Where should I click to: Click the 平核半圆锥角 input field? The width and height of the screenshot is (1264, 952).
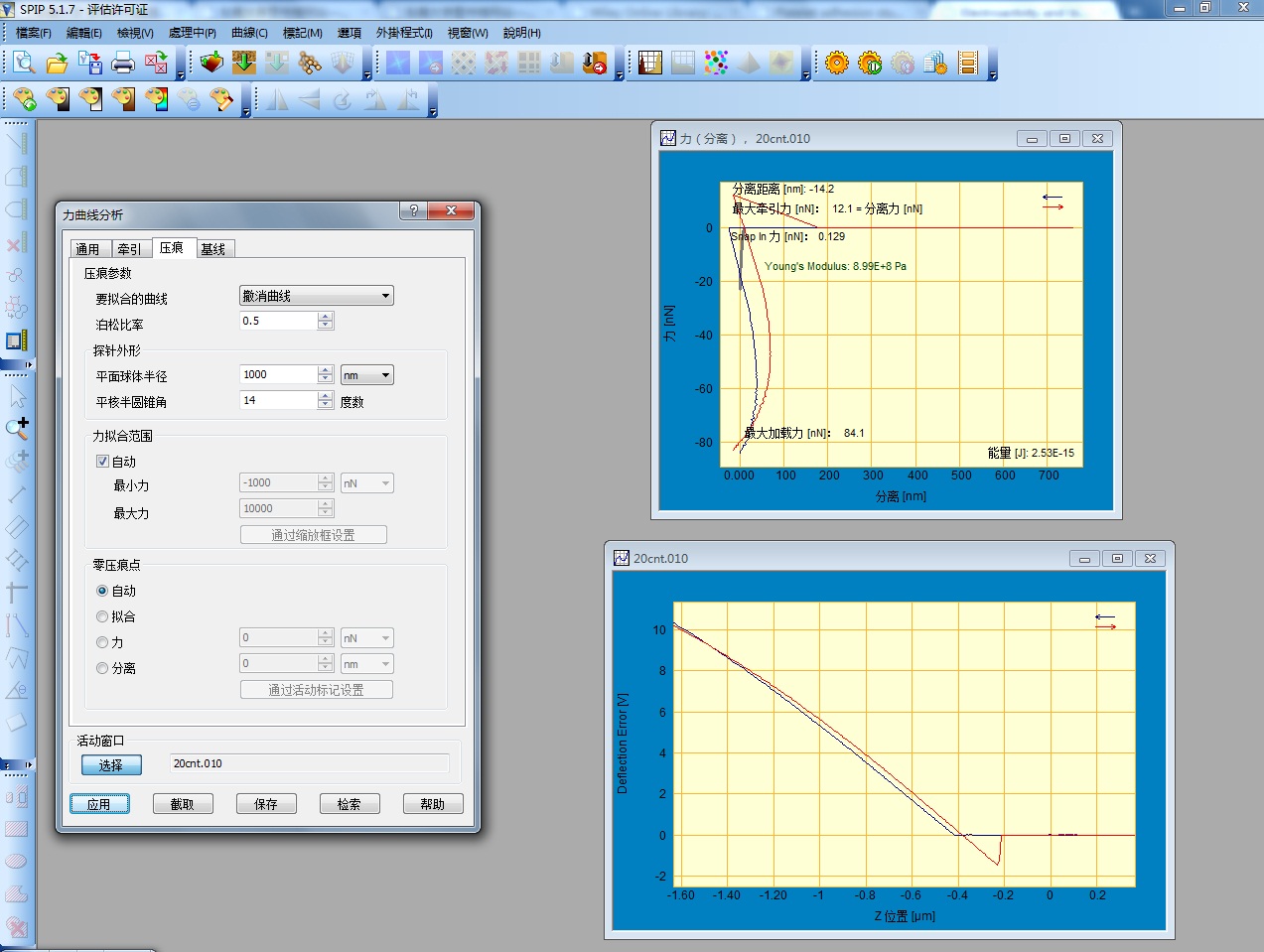(x=279, y=400)
